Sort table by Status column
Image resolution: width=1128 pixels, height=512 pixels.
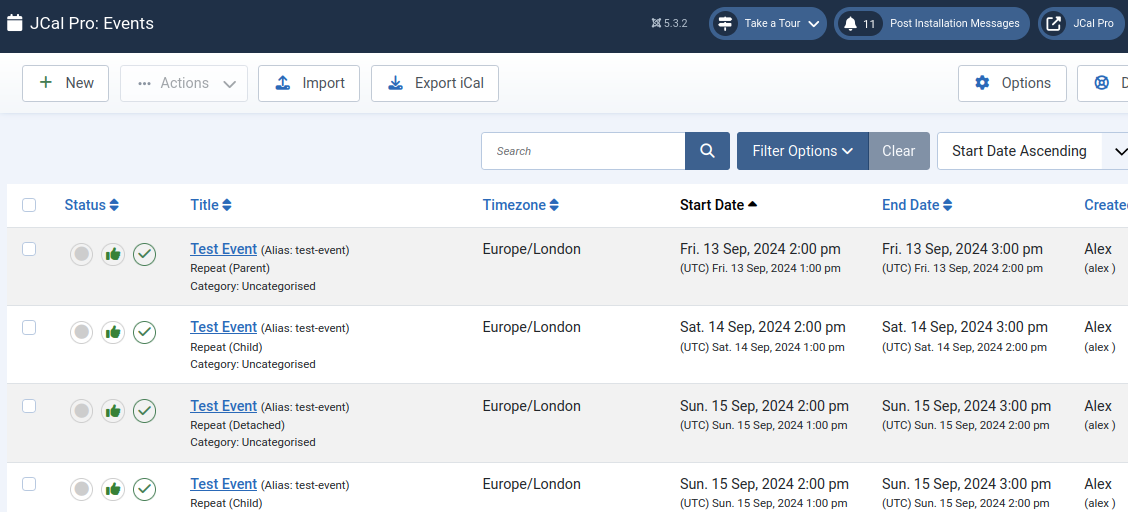click(91, 205)
